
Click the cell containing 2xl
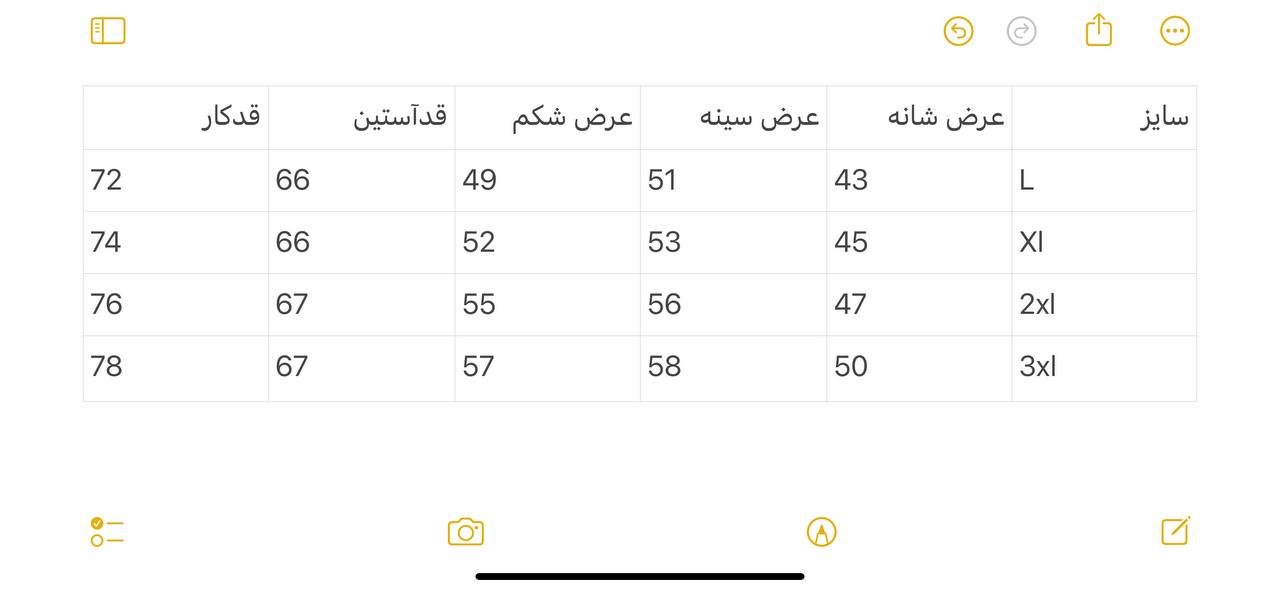coord(1104,305)
